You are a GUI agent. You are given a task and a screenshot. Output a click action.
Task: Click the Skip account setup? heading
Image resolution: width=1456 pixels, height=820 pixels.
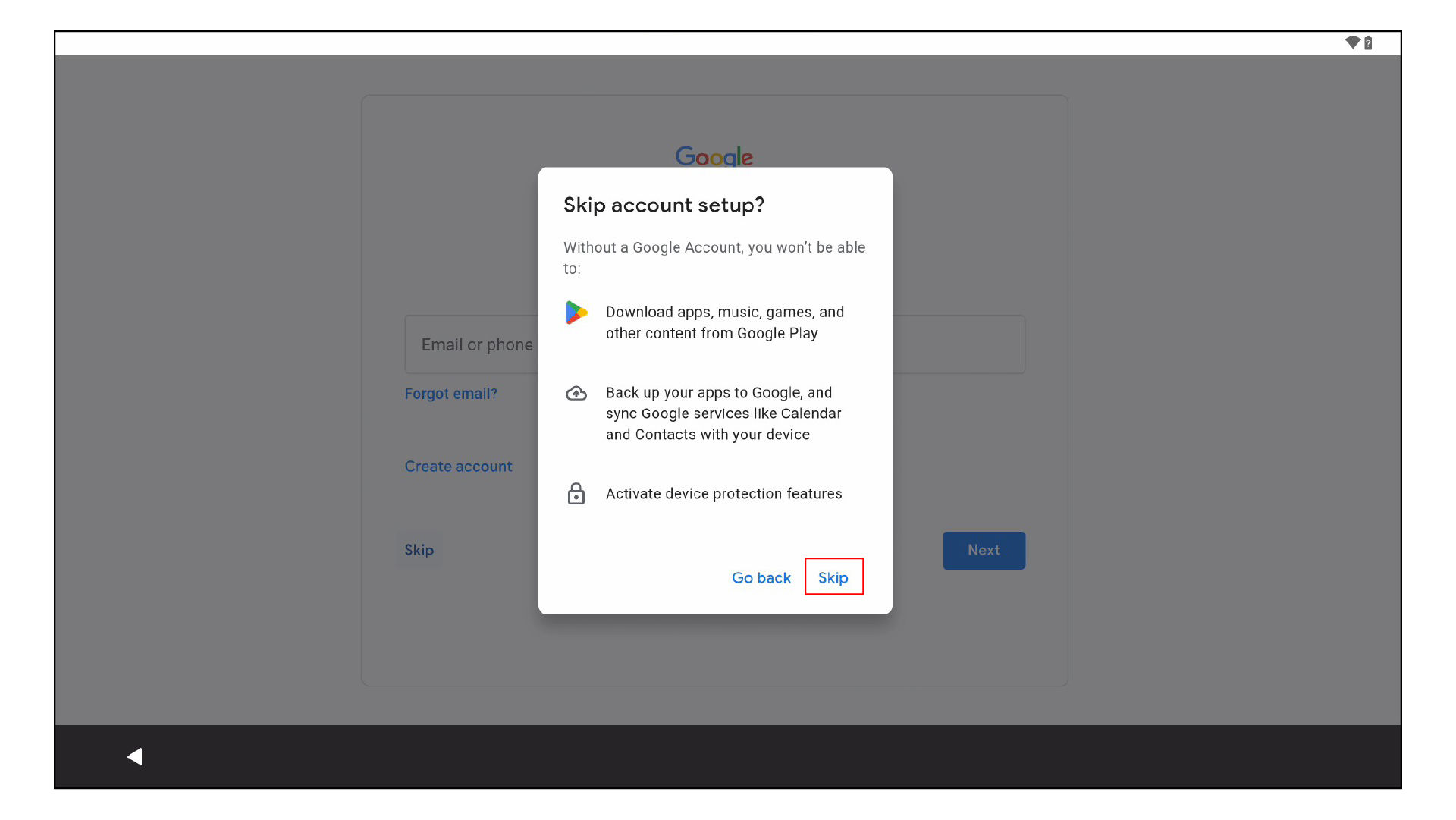pos(664,205)
